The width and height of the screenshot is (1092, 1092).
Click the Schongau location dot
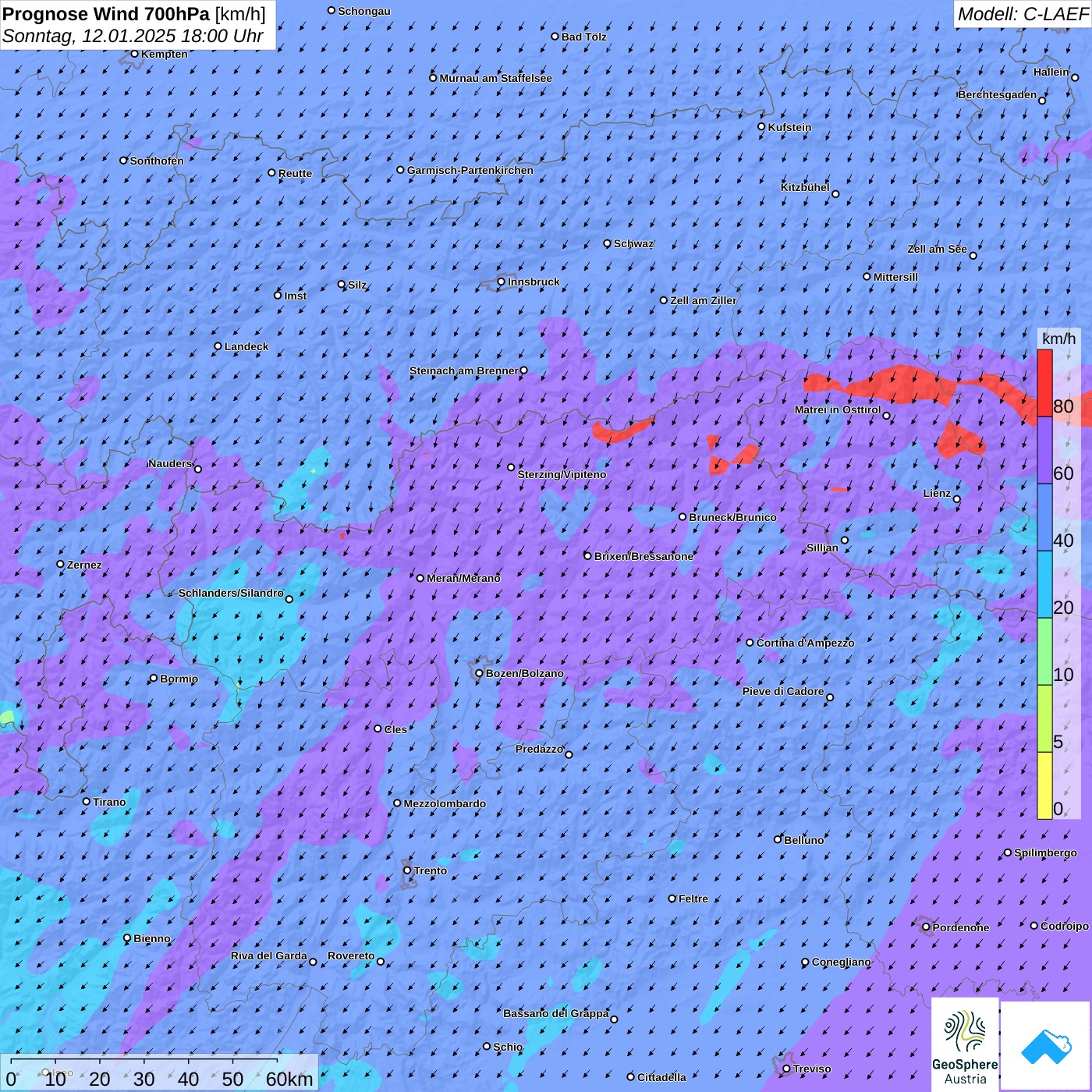click(x=331, y=10)
